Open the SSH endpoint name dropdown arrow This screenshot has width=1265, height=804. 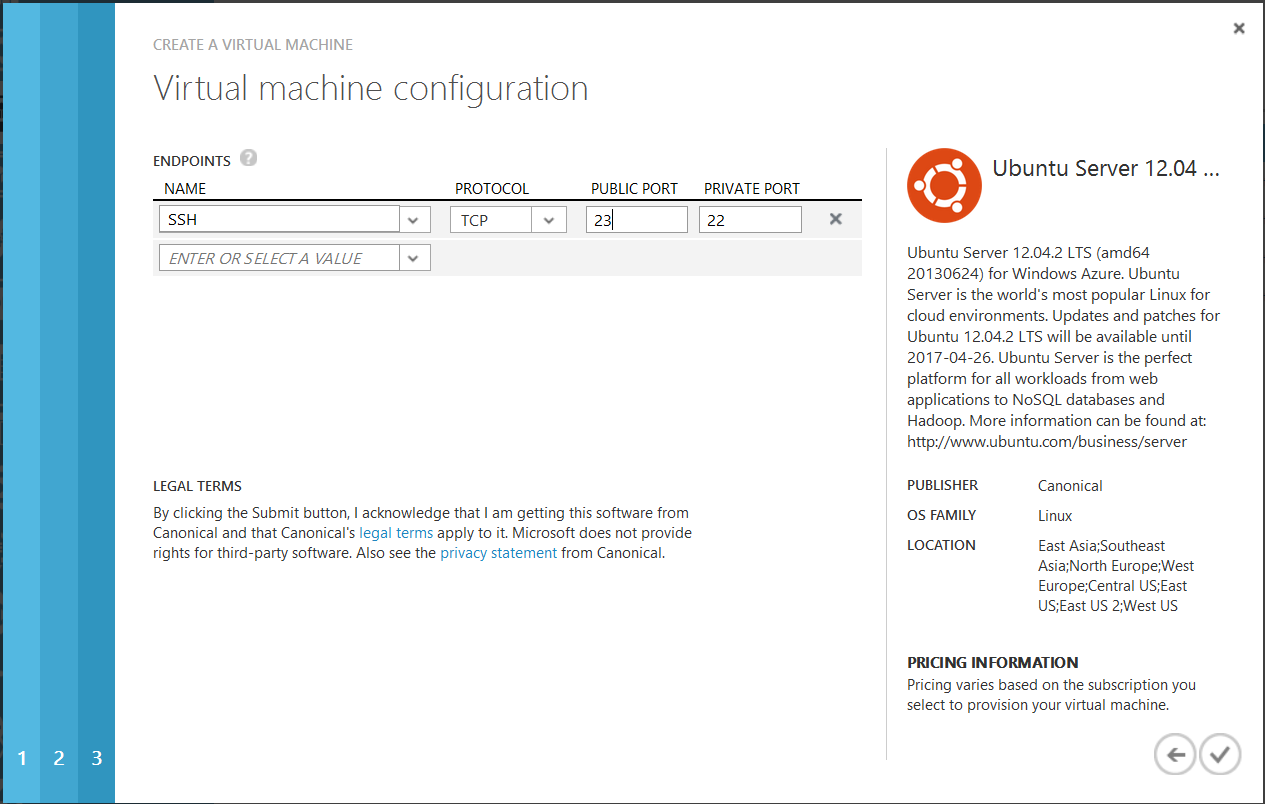[x=415, y=220]
